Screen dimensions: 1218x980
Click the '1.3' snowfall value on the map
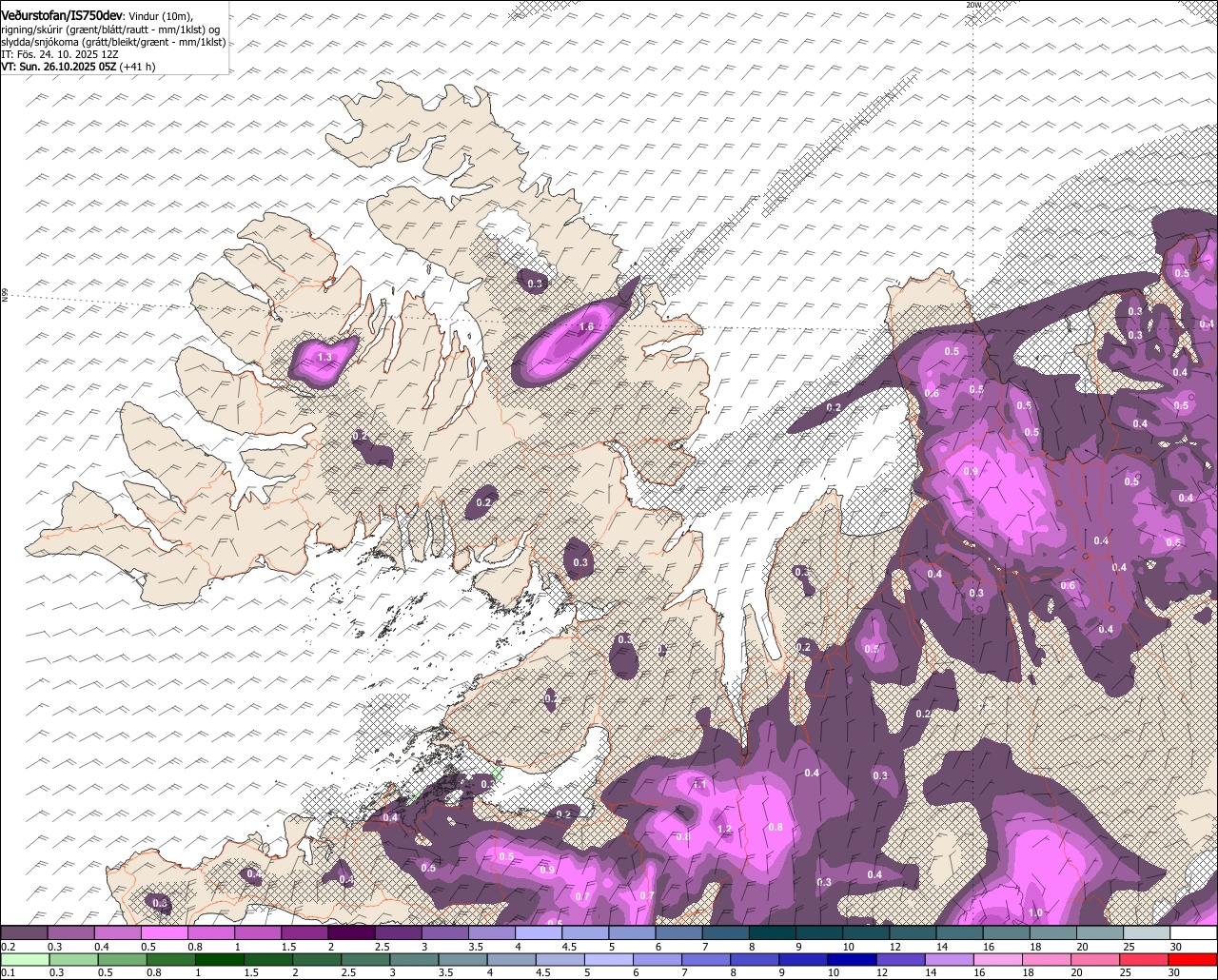[x=324, y=358]
